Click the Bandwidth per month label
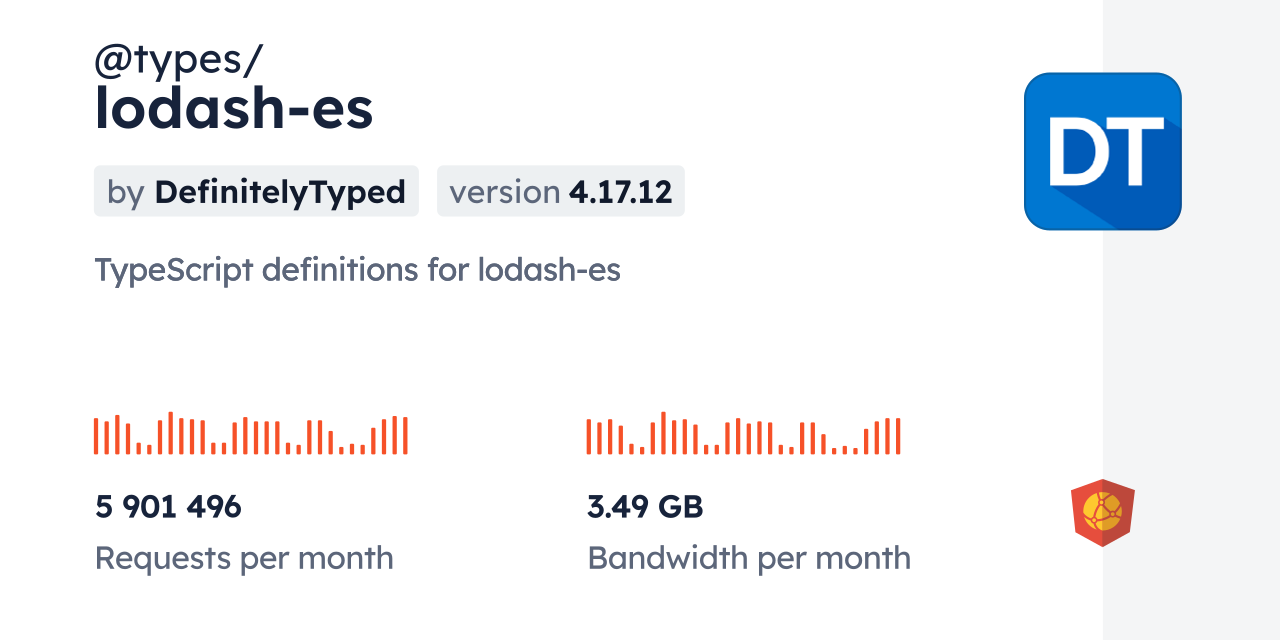Viewport: 1280px width, 640px height. click(x=749, y=558)
